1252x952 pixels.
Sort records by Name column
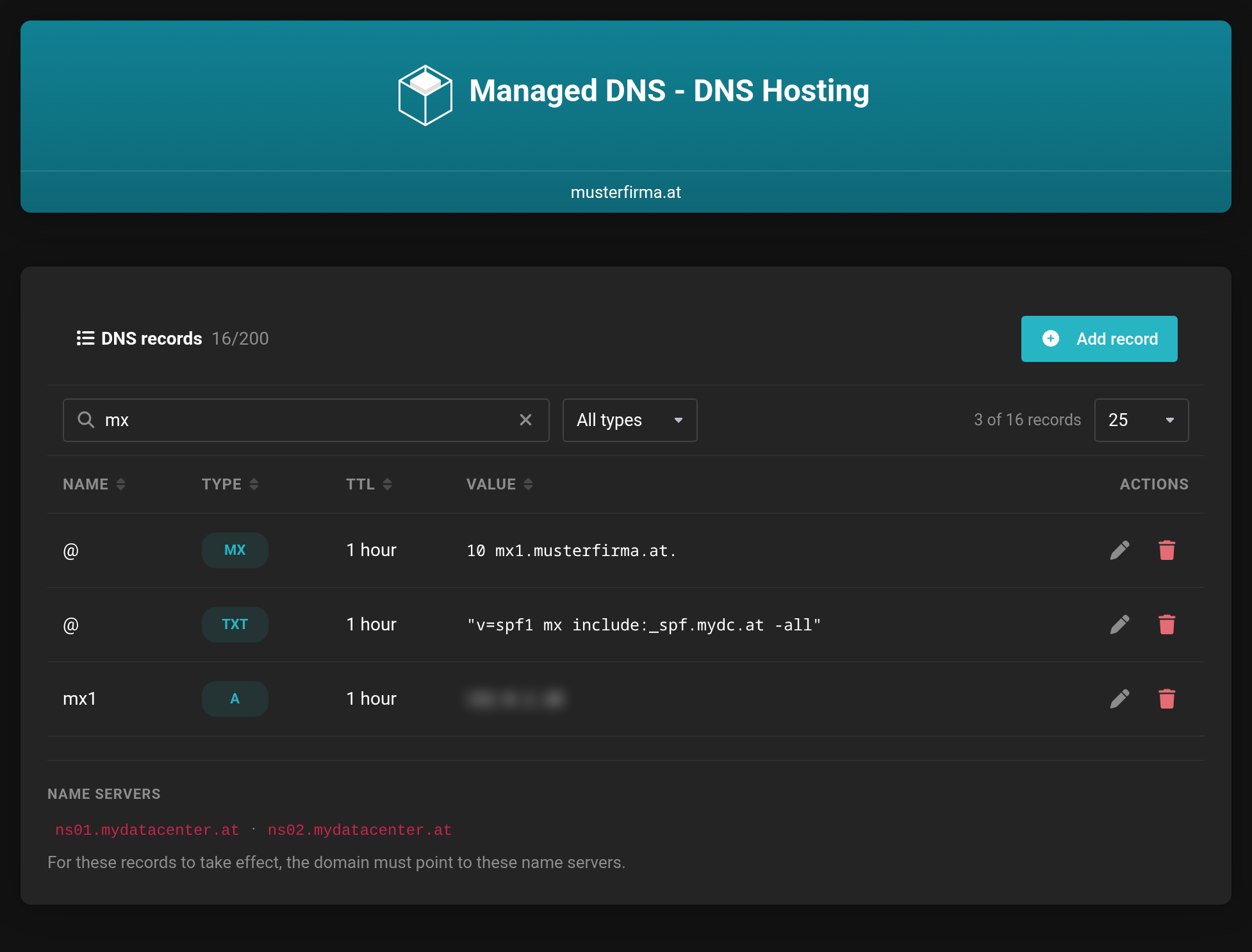94,484
